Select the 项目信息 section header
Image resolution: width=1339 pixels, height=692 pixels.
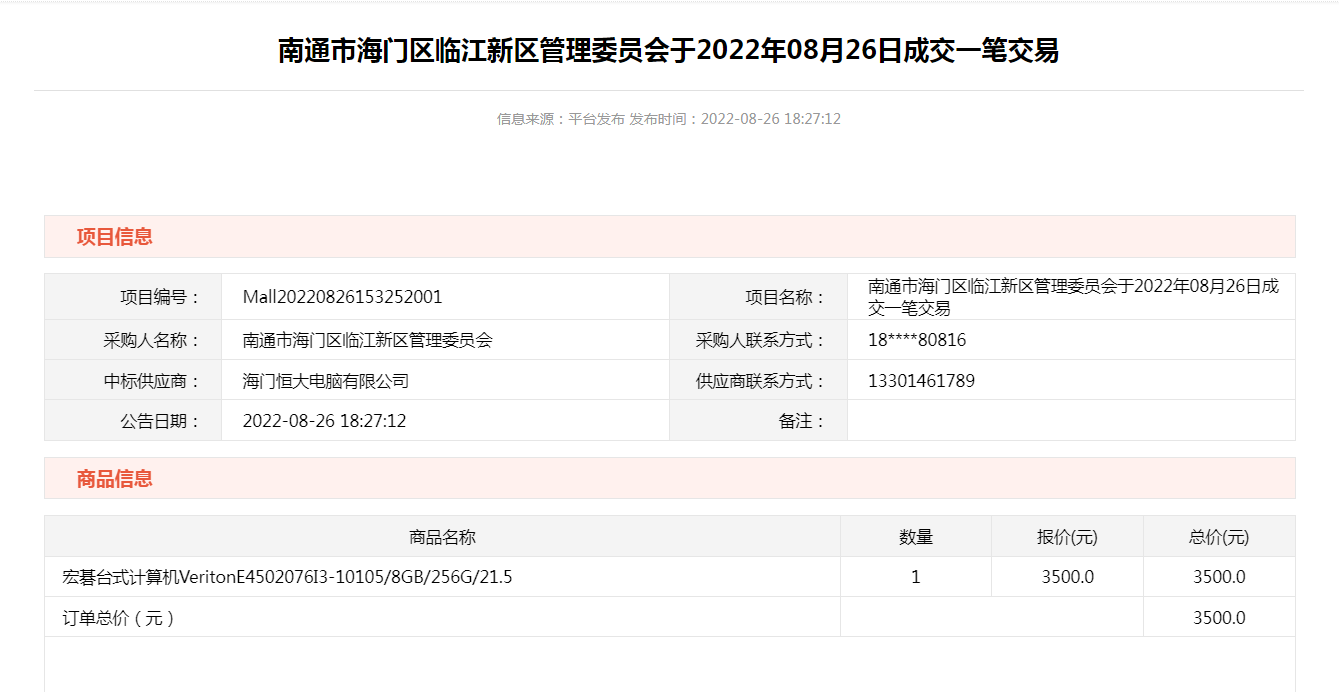(x=115, y=237)
